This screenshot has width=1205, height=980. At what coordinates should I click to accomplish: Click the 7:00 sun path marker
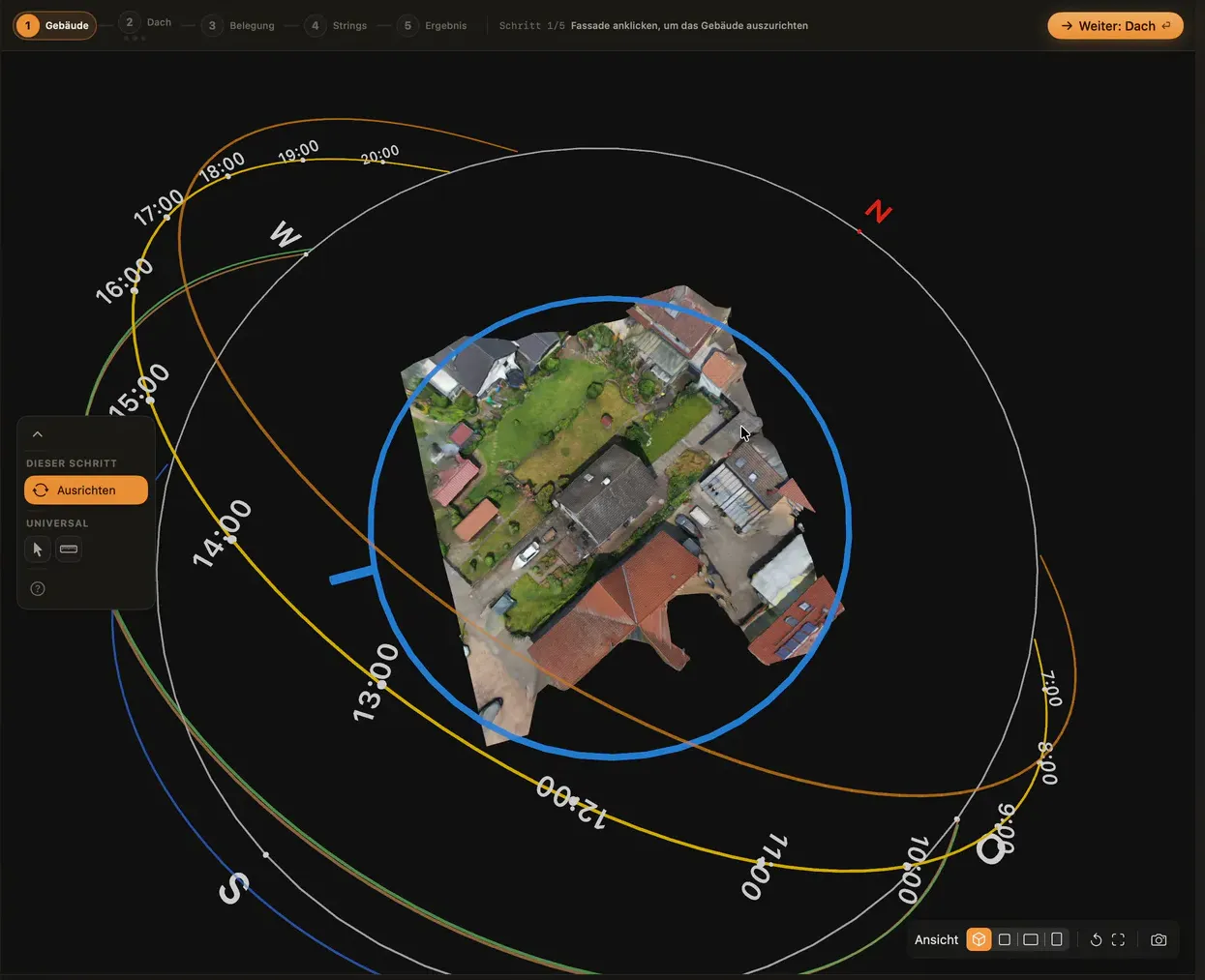pos(1052,688)
